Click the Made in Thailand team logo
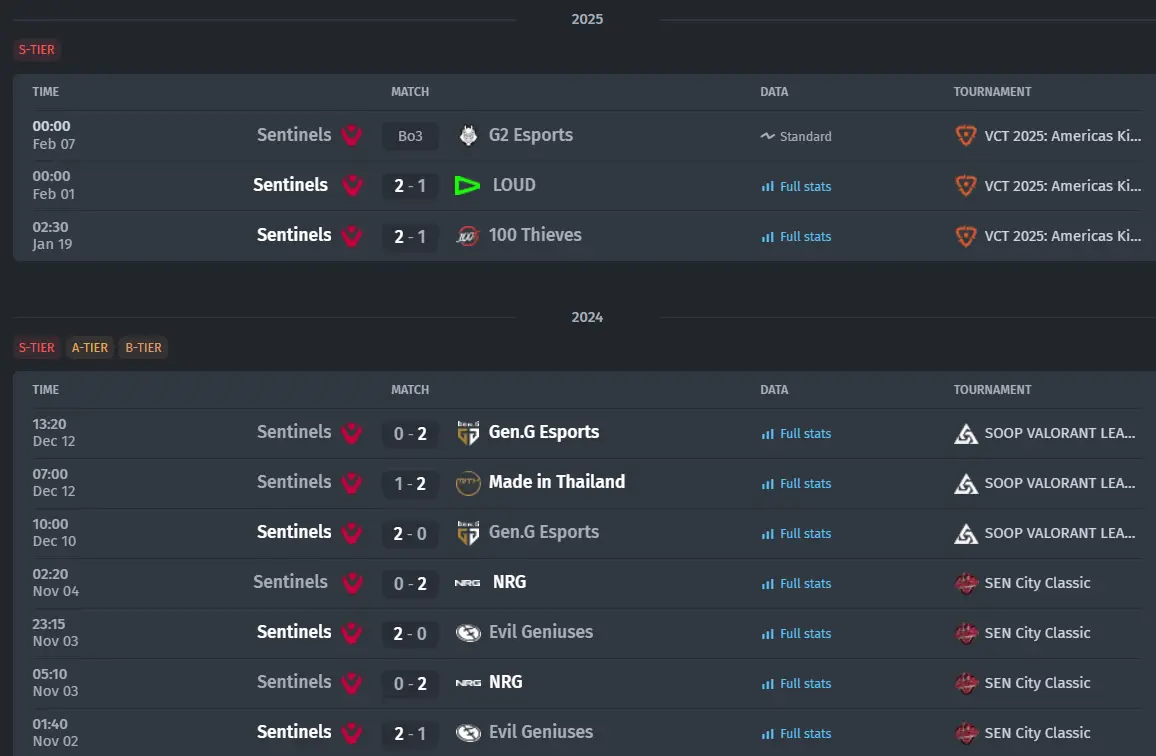1156x756 pixels. tap(468, 483)
